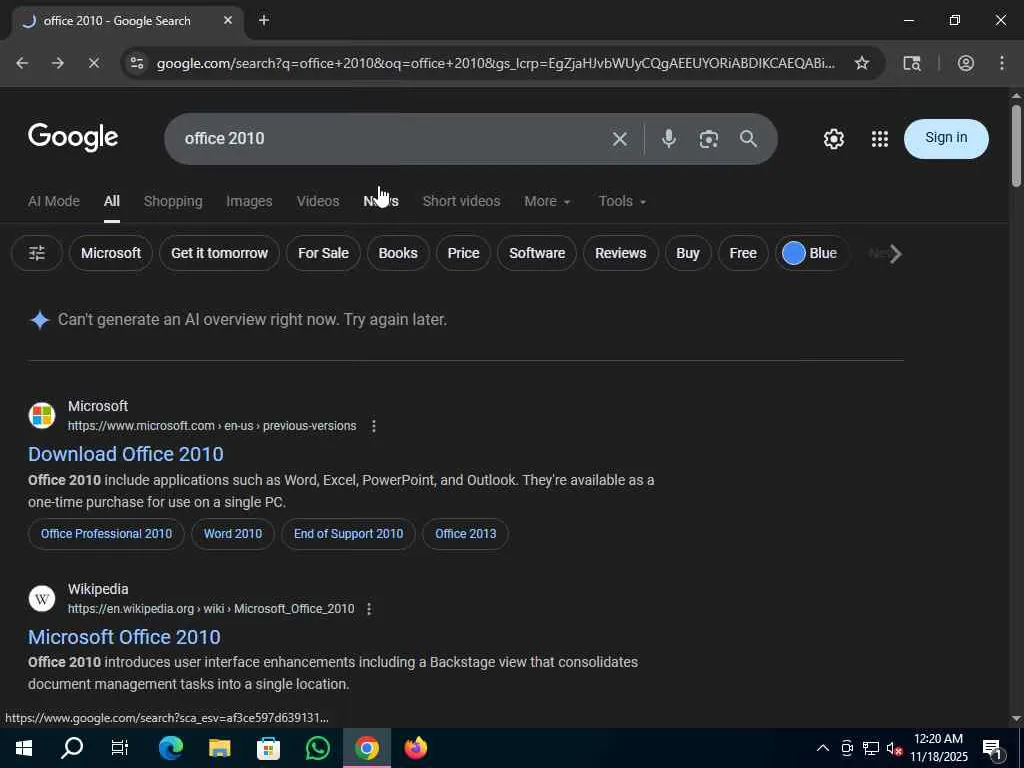Open options for Wikipedia result
The image size is (1024, 768).
(x=369, y=609)
